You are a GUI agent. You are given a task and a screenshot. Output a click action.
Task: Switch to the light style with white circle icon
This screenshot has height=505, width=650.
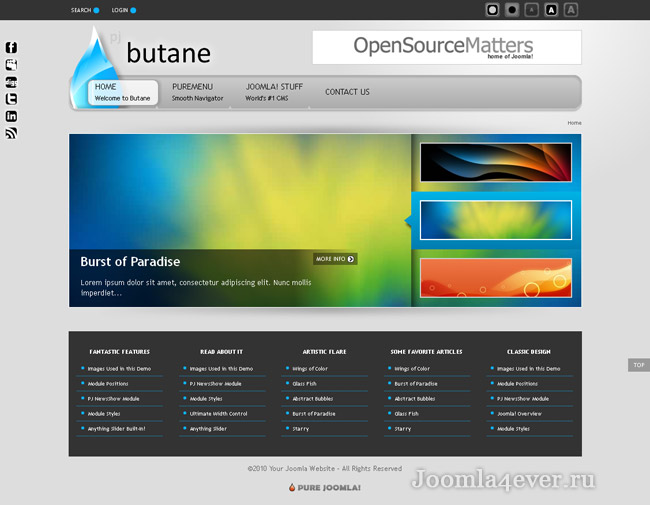click(x=492, y=10)
